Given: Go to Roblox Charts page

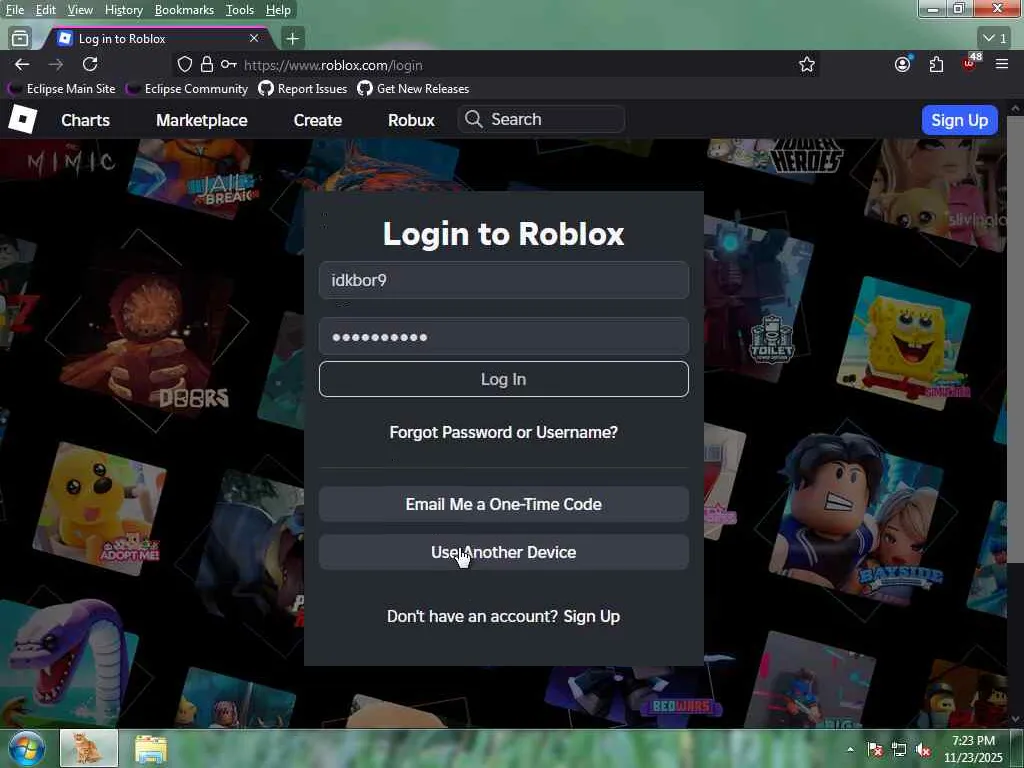Looking at the screenshot, I should [x=86, y=120].
